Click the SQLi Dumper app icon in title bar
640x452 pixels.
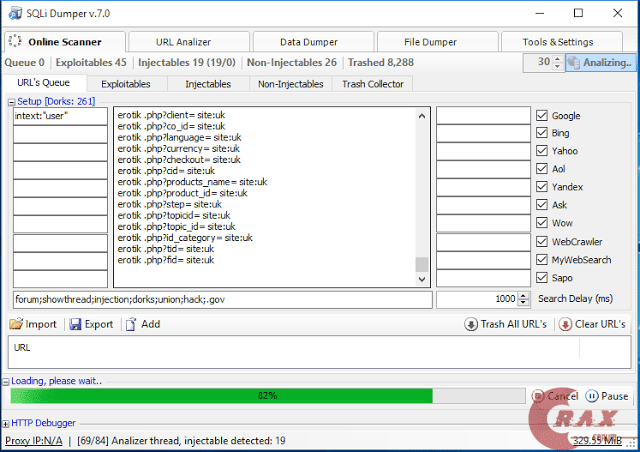click(15, 13)
